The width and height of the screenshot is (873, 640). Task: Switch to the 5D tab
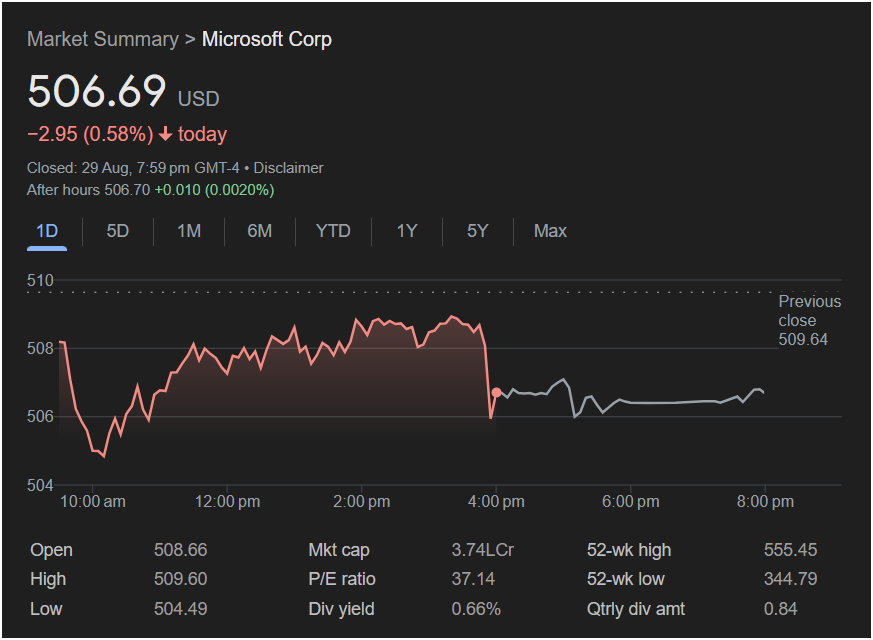tap(118, 231)
